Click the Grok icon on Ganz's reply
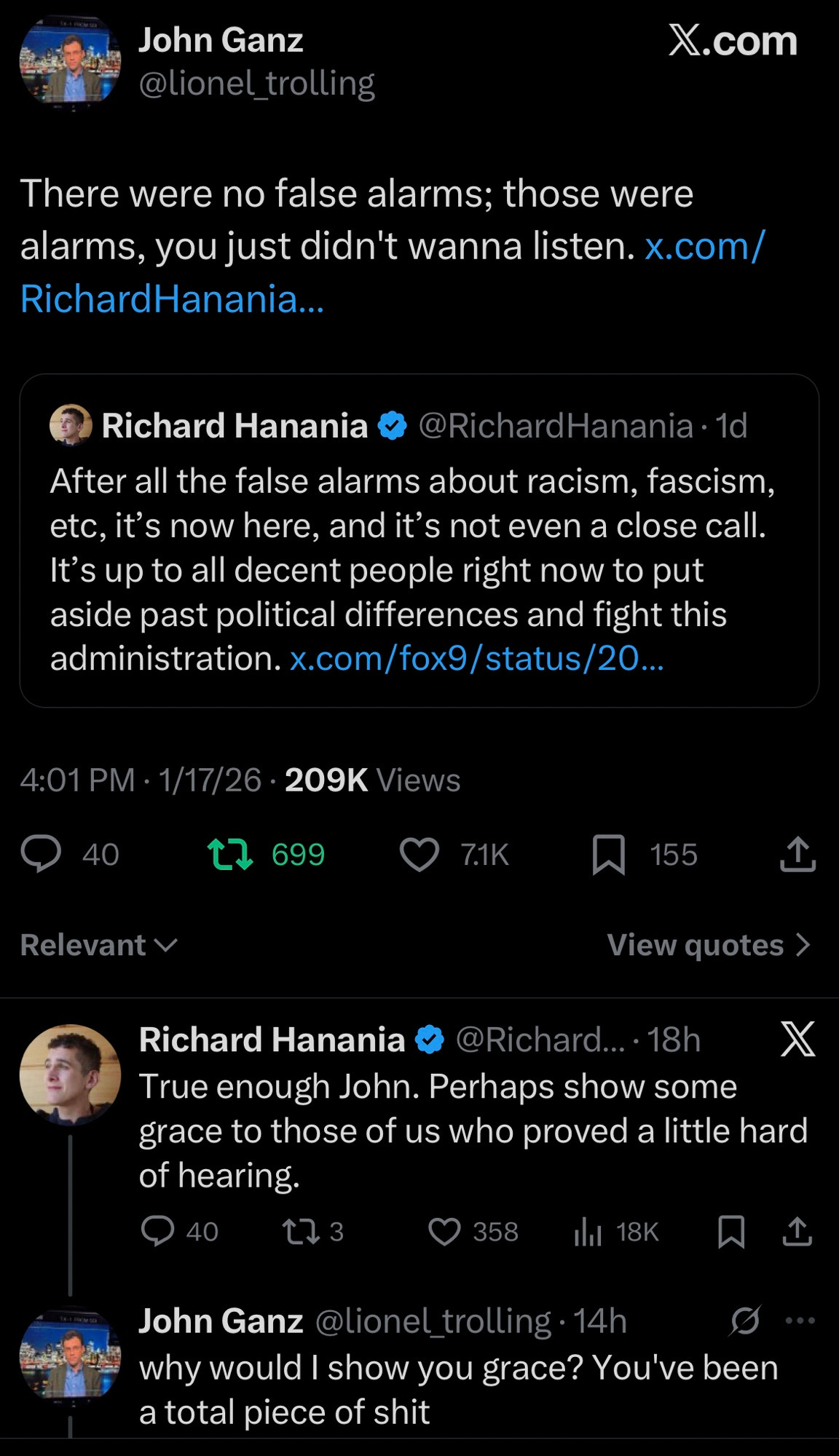 click(745, 1321)
